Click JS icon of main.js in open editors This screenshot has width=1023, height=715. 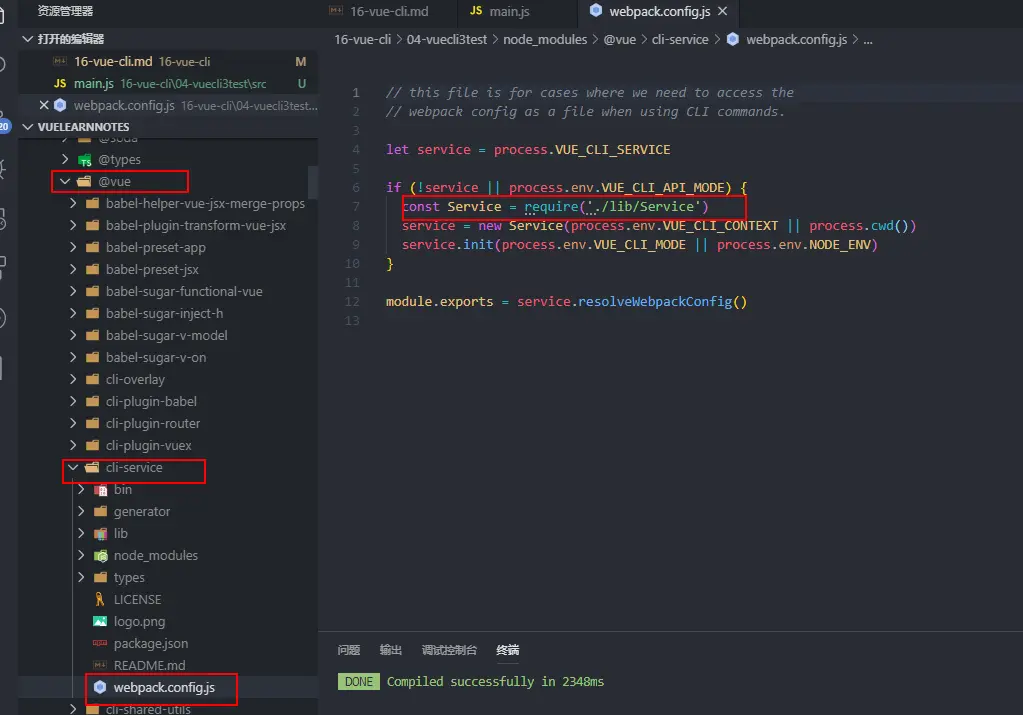pyautogui.click(x=60, y=84)
